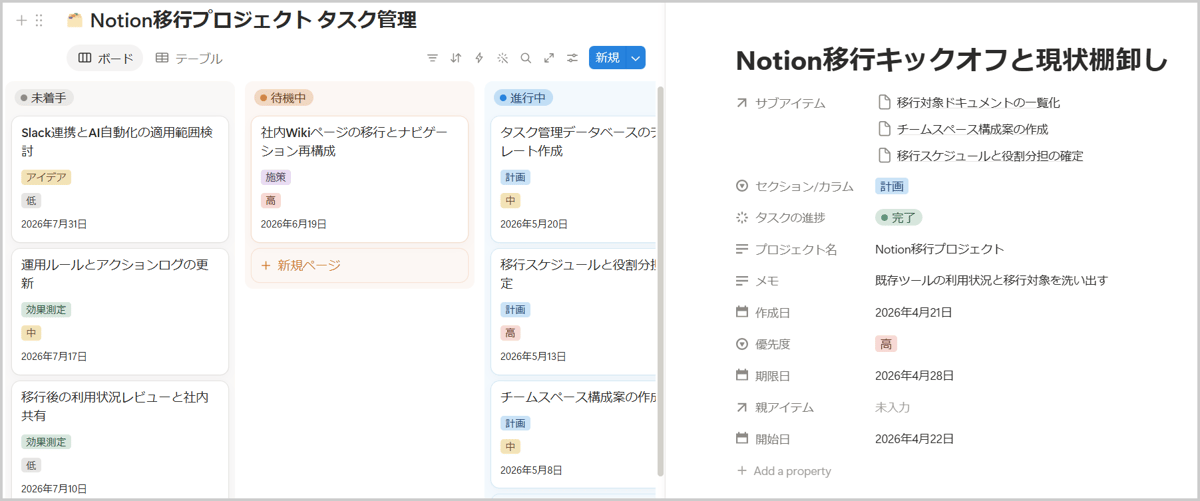Open 期限日 value 2026年4月28日 date picker

(x=914, y=375)
